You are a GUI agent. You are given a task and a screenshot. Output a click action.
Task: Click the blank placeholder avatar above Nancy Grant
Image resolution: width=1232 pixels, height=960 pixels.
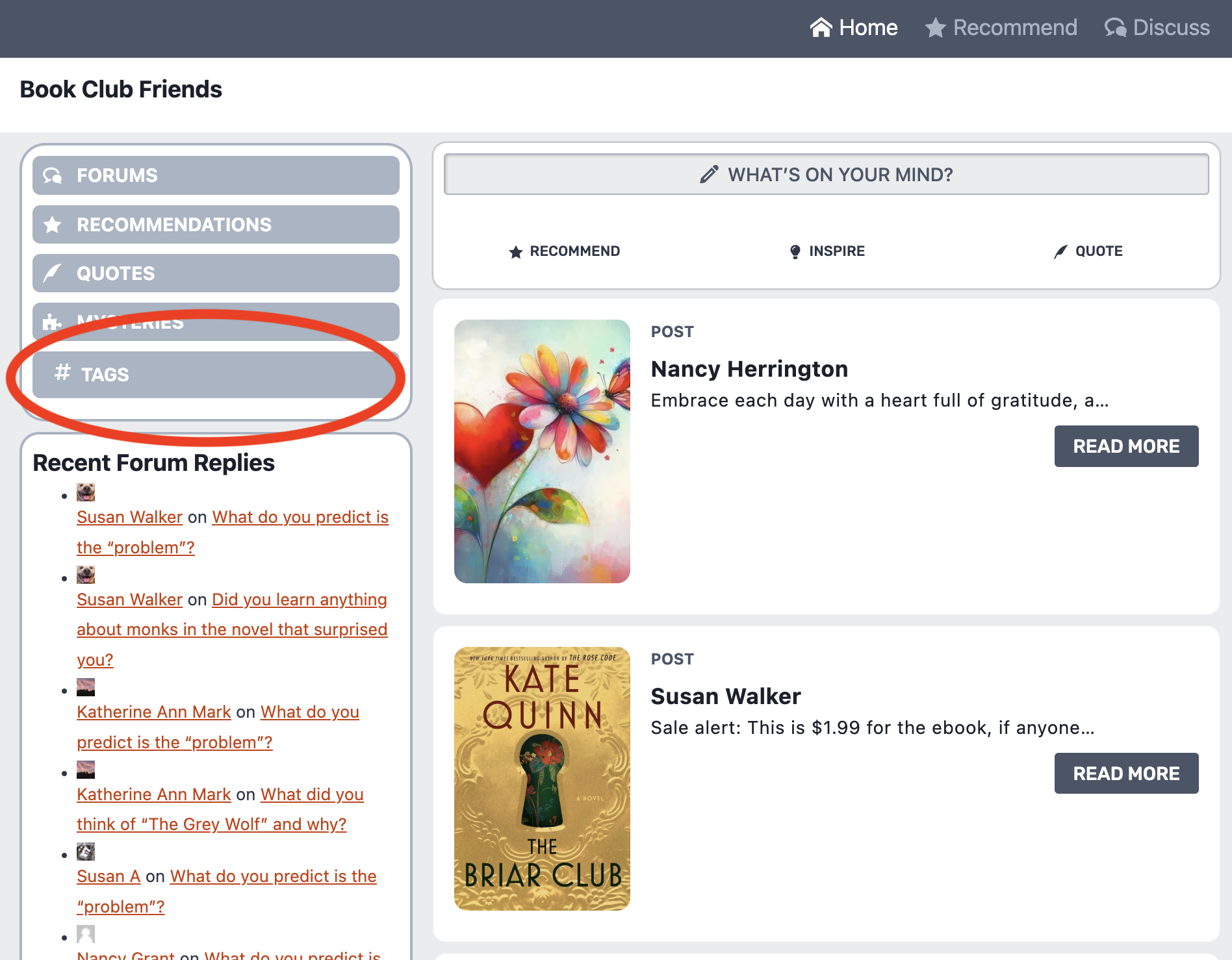[86, 934]
